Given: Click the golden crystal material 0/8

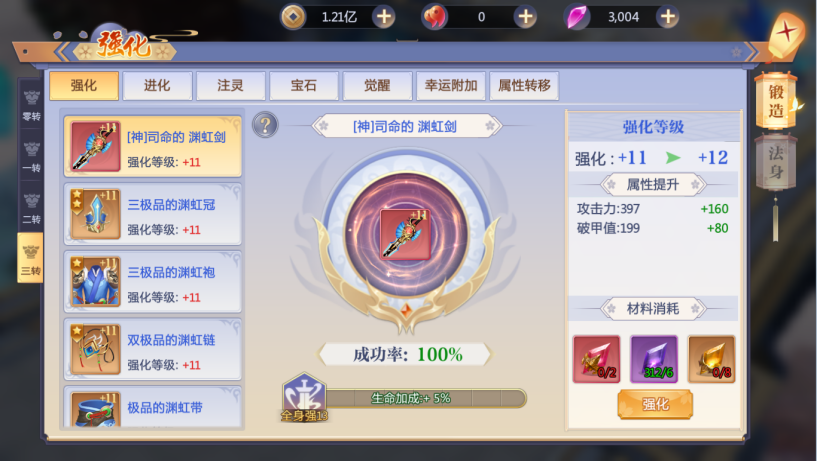Looking at the screenshot, I should (x=711, y=359).
